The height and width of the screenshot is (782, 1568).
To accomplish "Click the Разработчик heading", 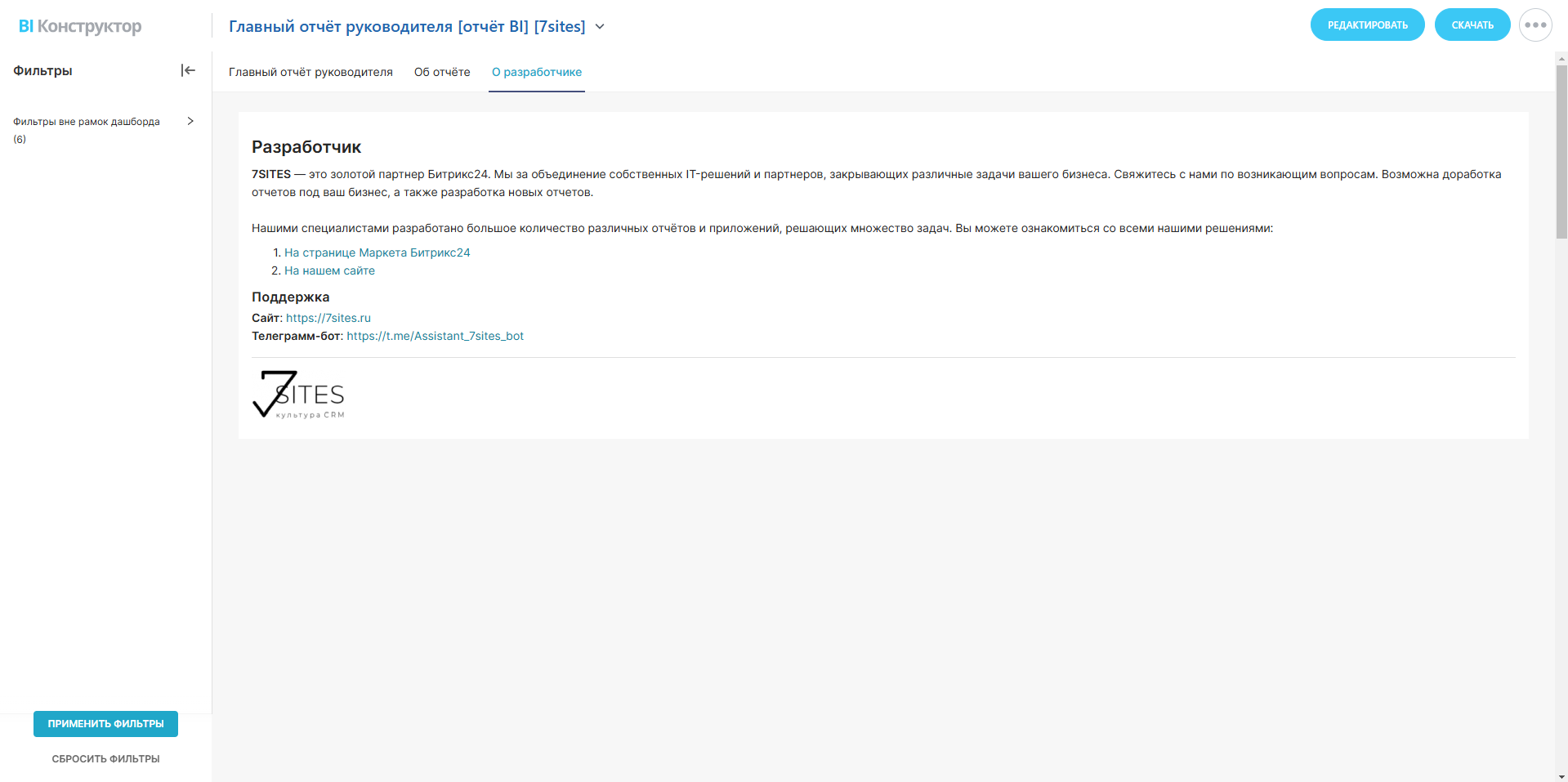I will (306, 147).
